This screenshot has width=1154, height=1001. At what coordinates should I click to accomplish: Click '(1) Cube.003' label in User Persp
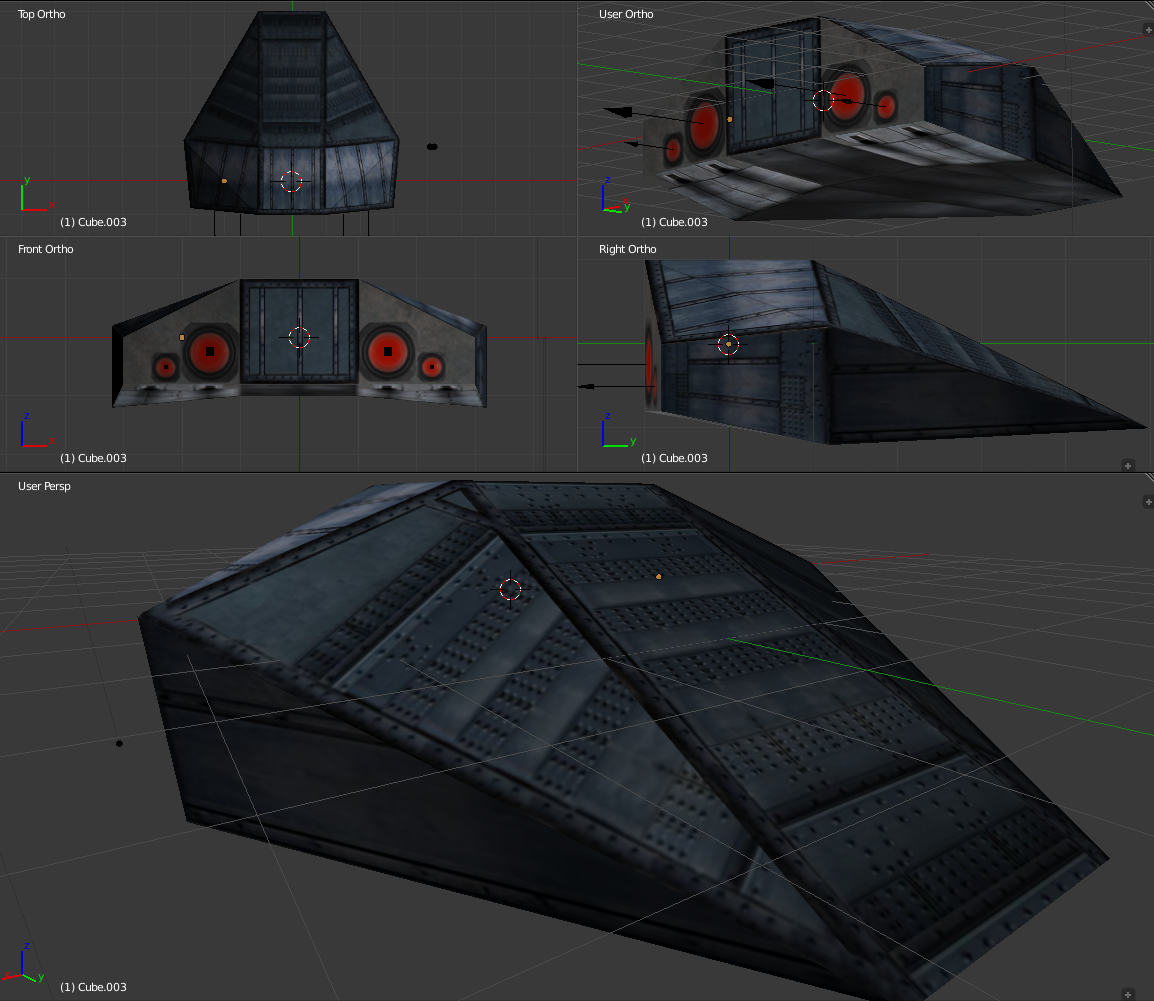[x=93, y=987]
